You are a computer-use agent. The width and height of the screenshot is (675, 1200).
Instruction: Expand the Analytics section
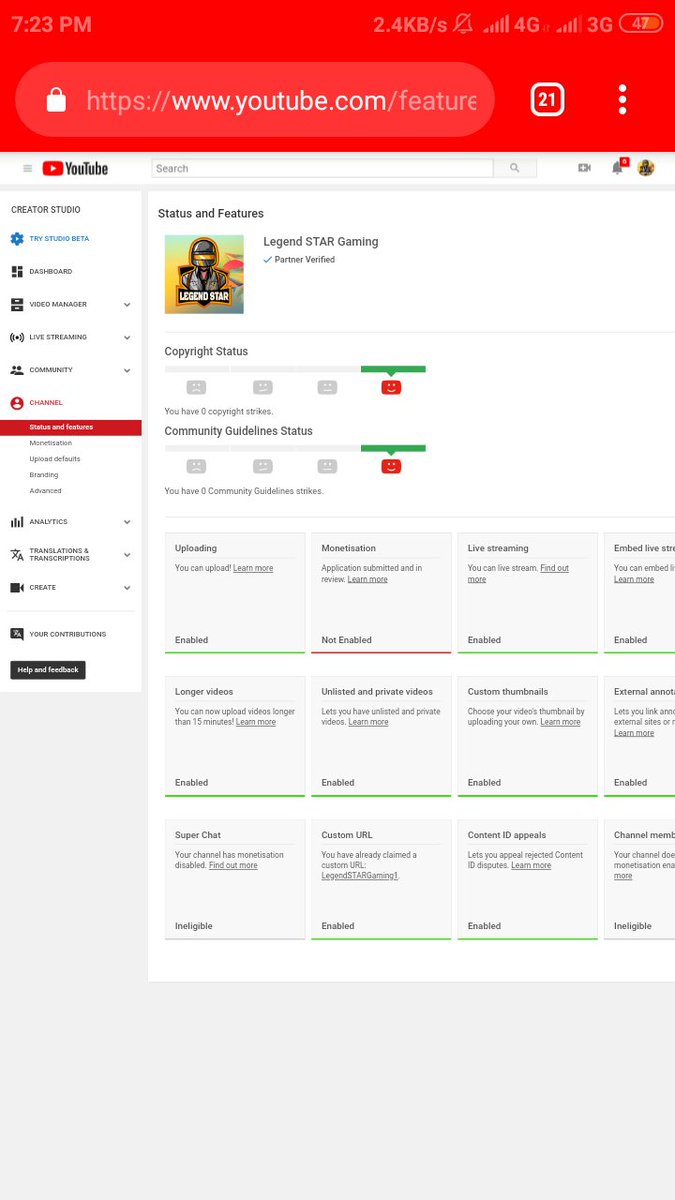pos(127,522)
